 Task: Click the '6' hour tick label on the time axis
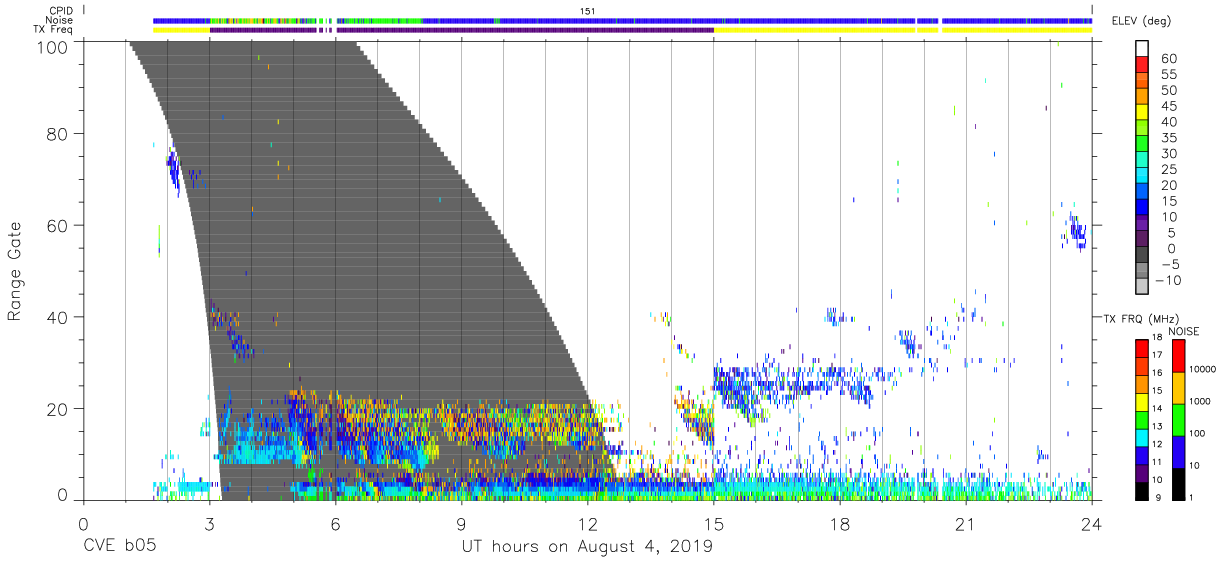[x=335, y=522]
